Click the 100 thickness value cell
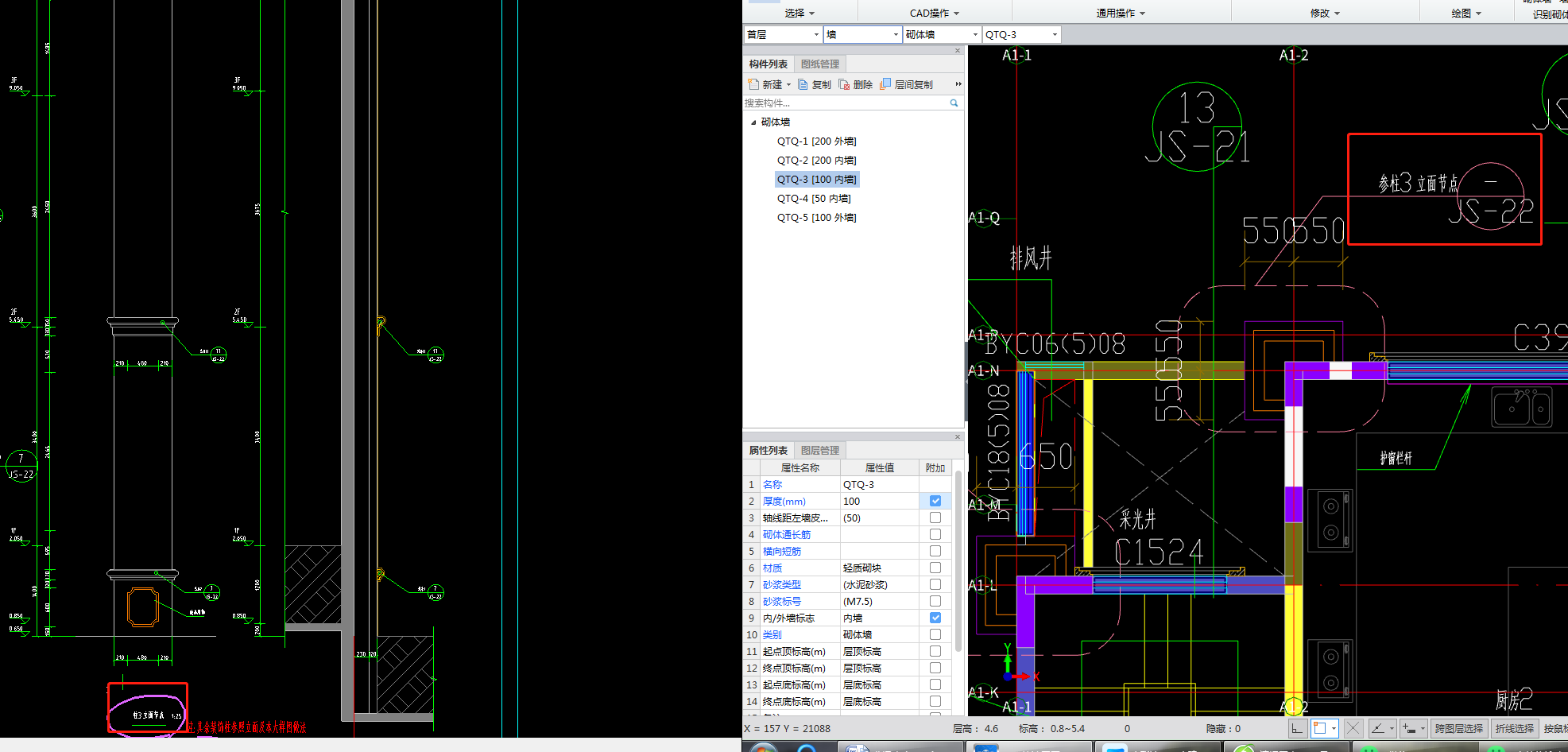This screenshot has width=1568, height=752. tap(879, 501)
